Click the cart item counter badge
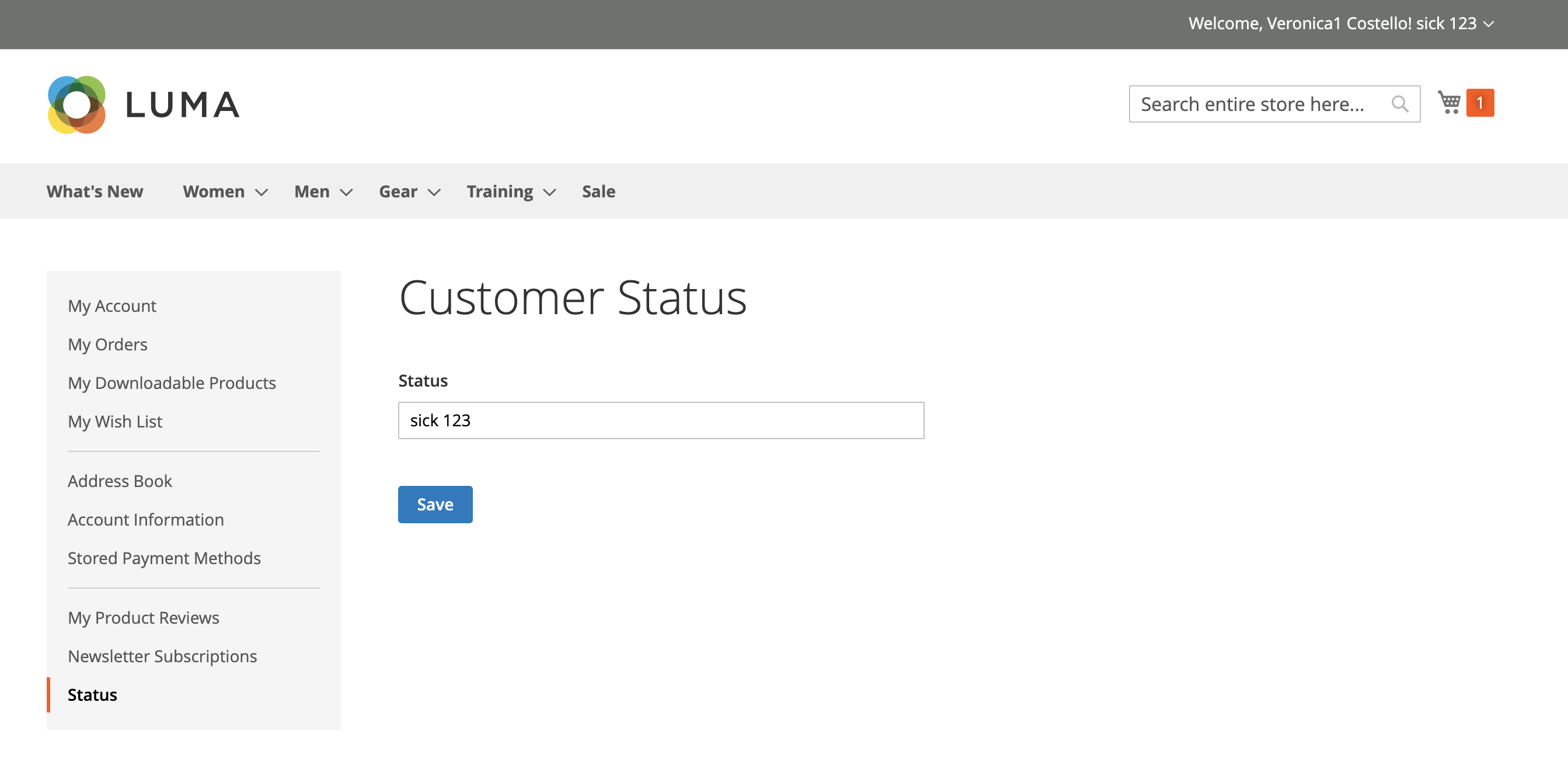Image resolution: width=1568 pixels, height=758 pixels. pyautogui.click(x=1480, y=103)
